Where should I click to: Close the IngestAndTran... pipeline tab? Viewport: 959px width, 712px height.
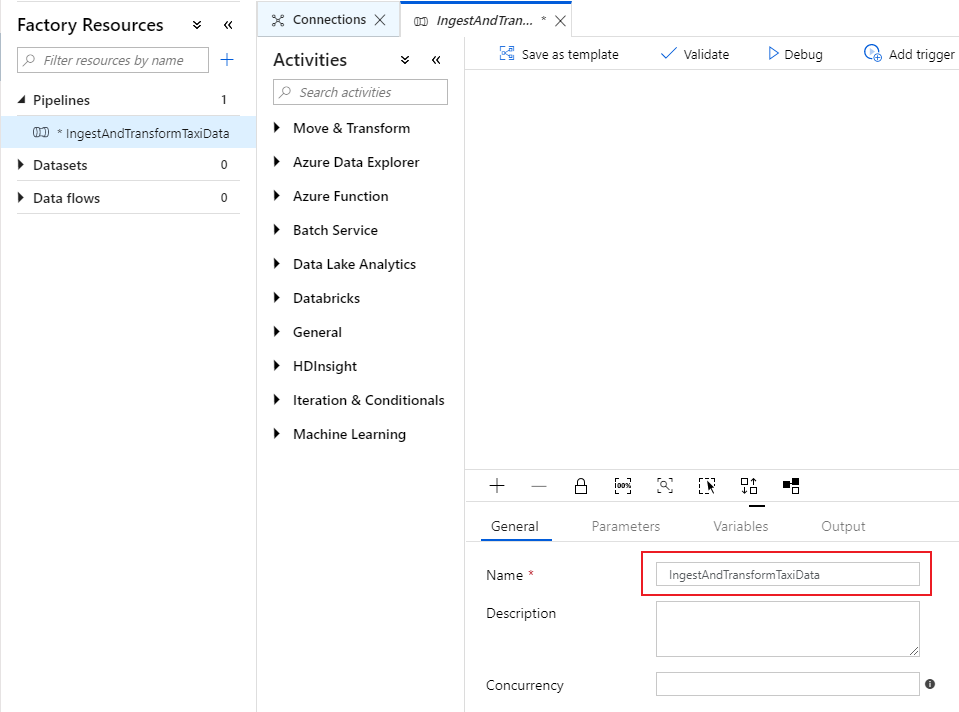point(560,21)
